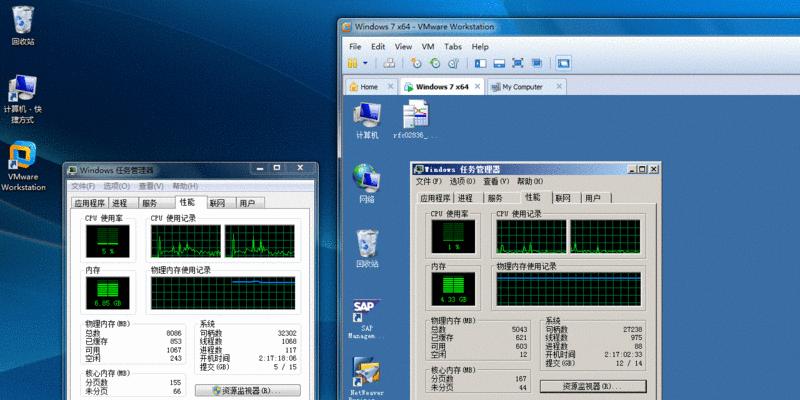Select VMware Workstation desktop shortcut
The height and width of the screenshot is (400, 800).
[23, 166]
